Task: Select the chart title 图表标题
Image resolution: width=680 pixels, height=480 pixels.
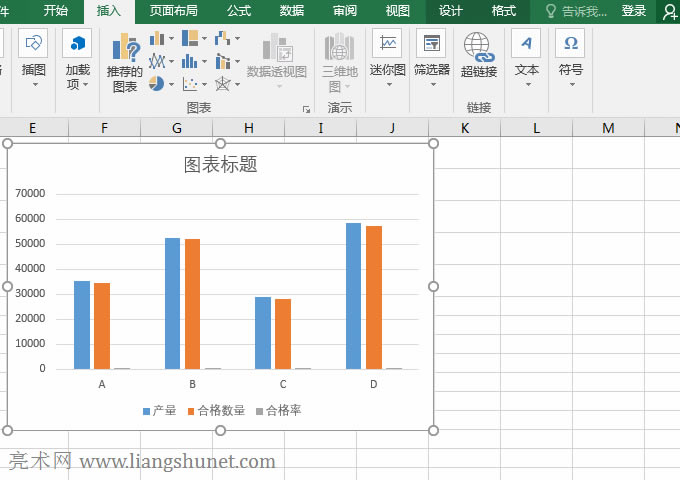Action: pyautogui.click(x=220, y=164)
